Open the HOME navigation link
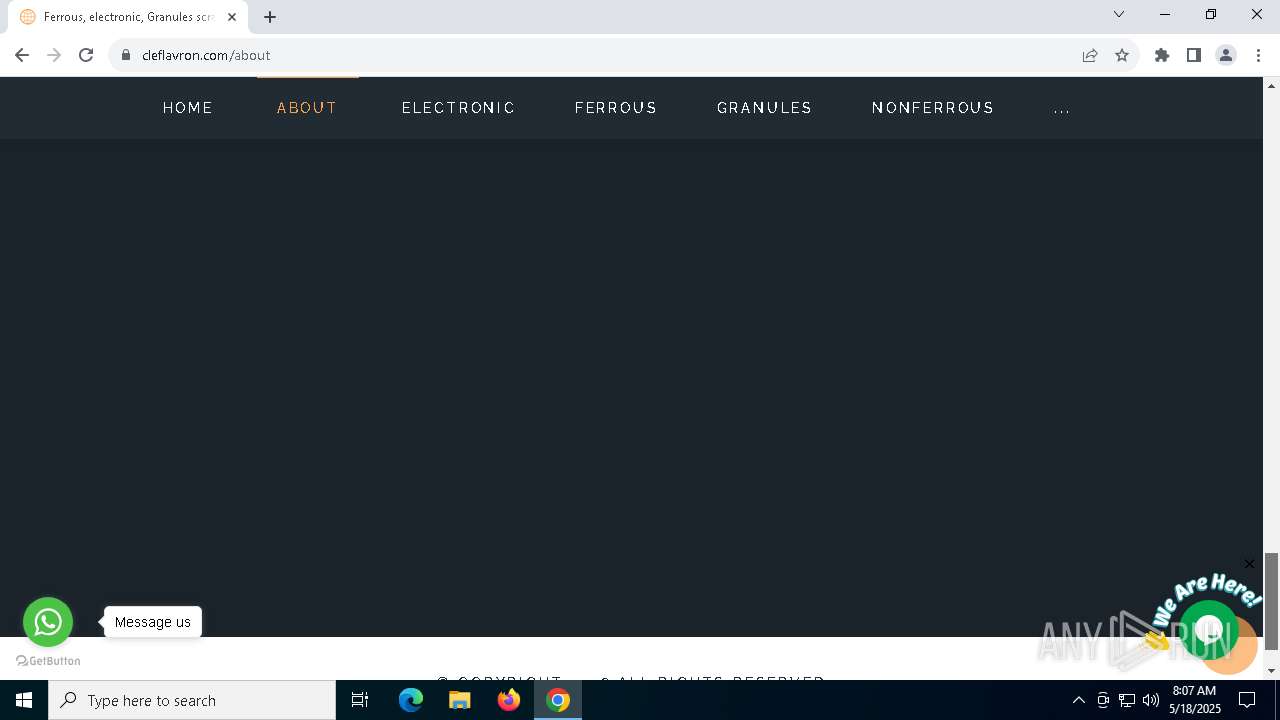The image size is (1280, 720). pos(188,108)
